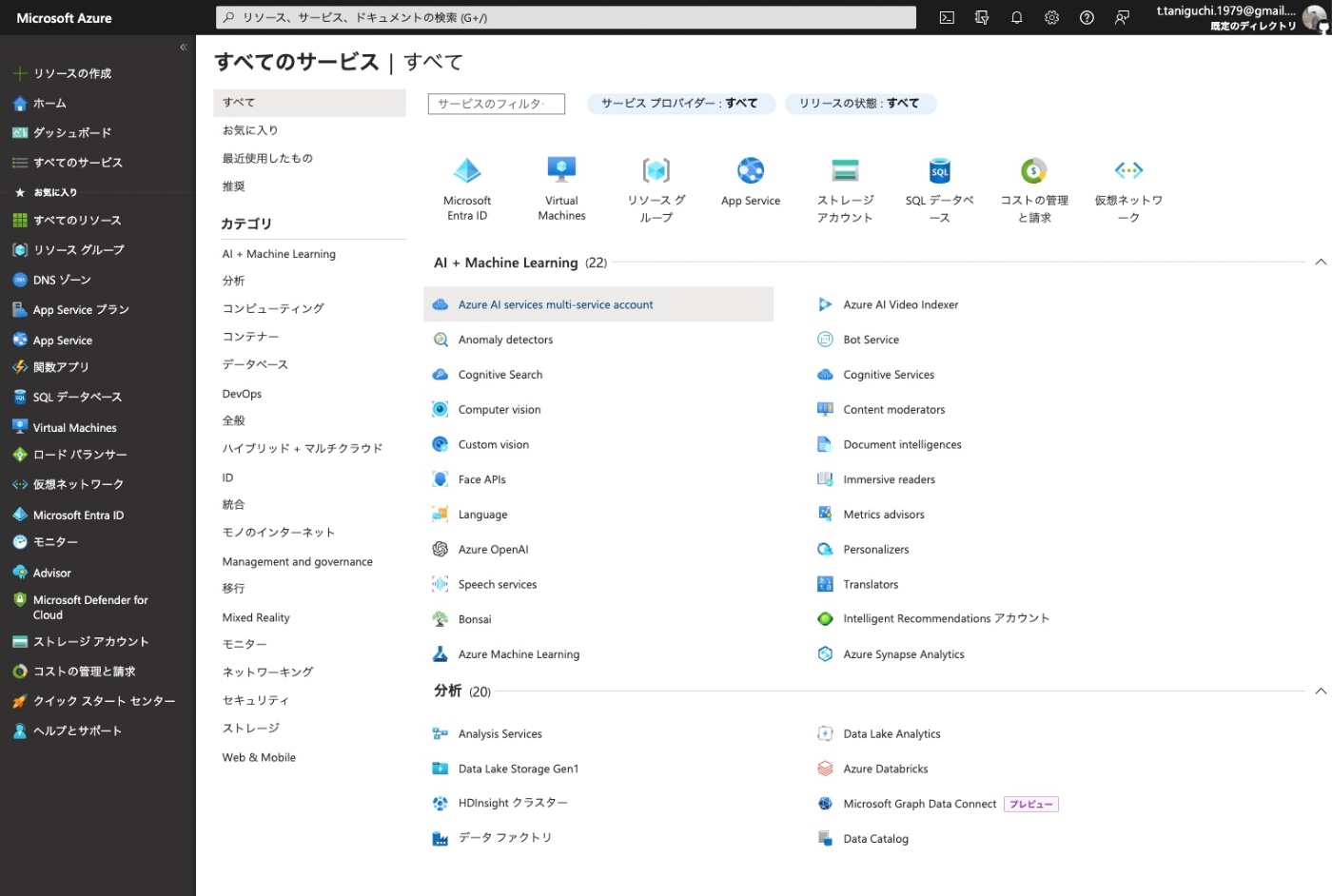This screenshot has height=896, width=1332.
Task: Click the Azure Databricks icon
Action: click(825, 769)
